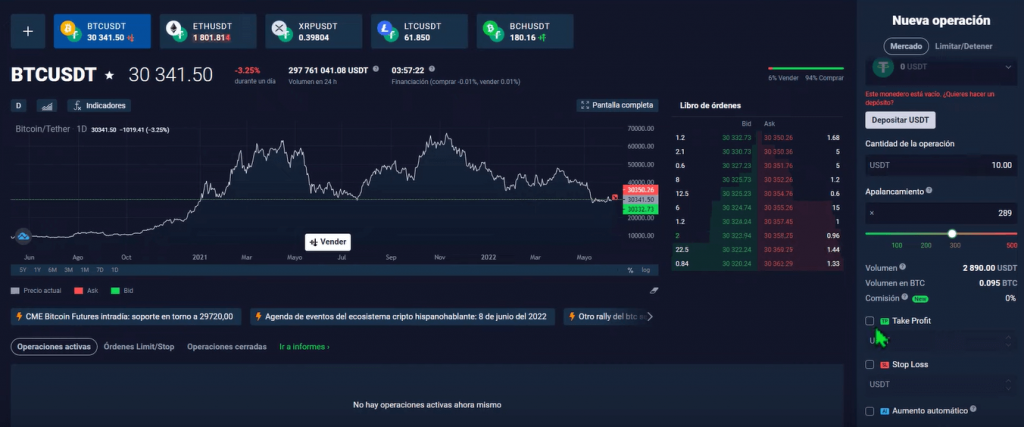Enable the Take Profit checkbox

tap(869, 321)
